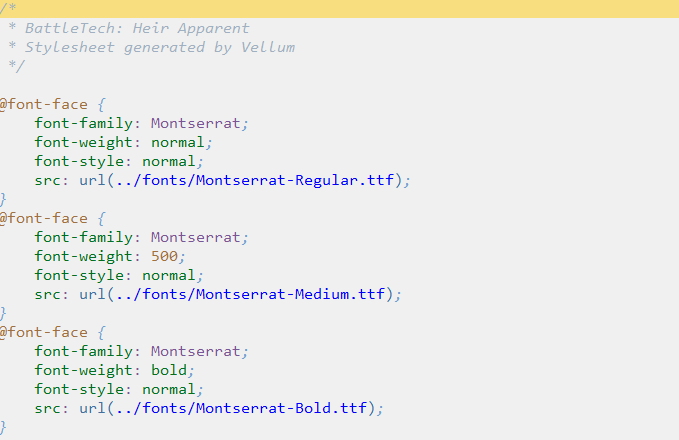Viewport: 679px width, 440px height.
Task: Click the font-weight value 500
Action: 164,256
